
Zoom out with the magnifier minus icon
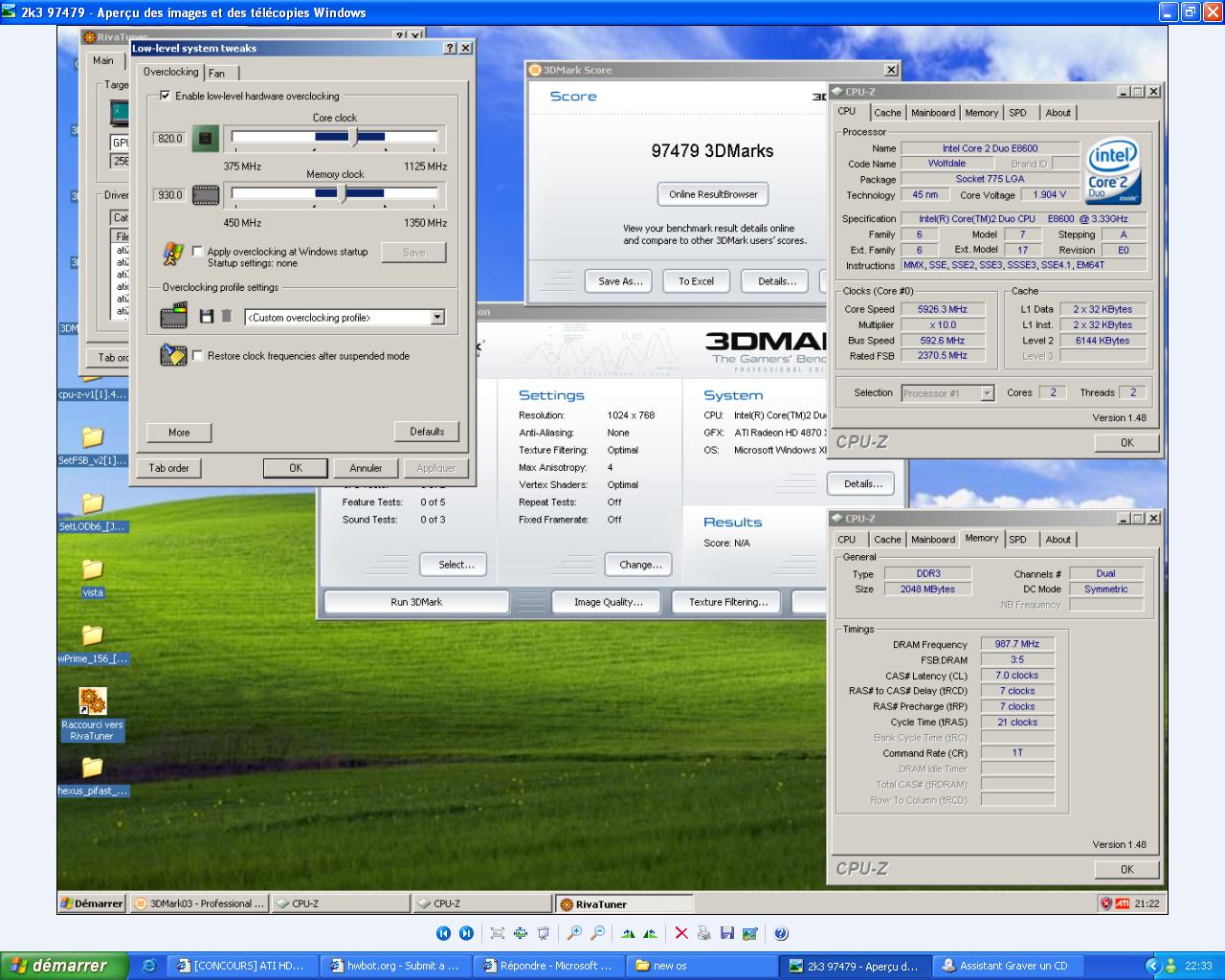(597, 933)
